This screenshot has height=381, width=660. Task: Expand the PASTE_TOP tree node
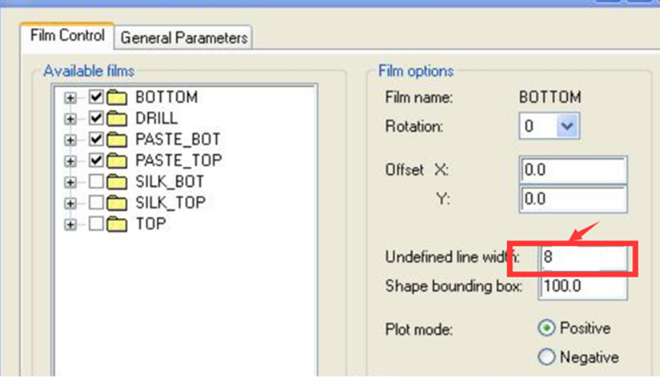coord(70,161)
